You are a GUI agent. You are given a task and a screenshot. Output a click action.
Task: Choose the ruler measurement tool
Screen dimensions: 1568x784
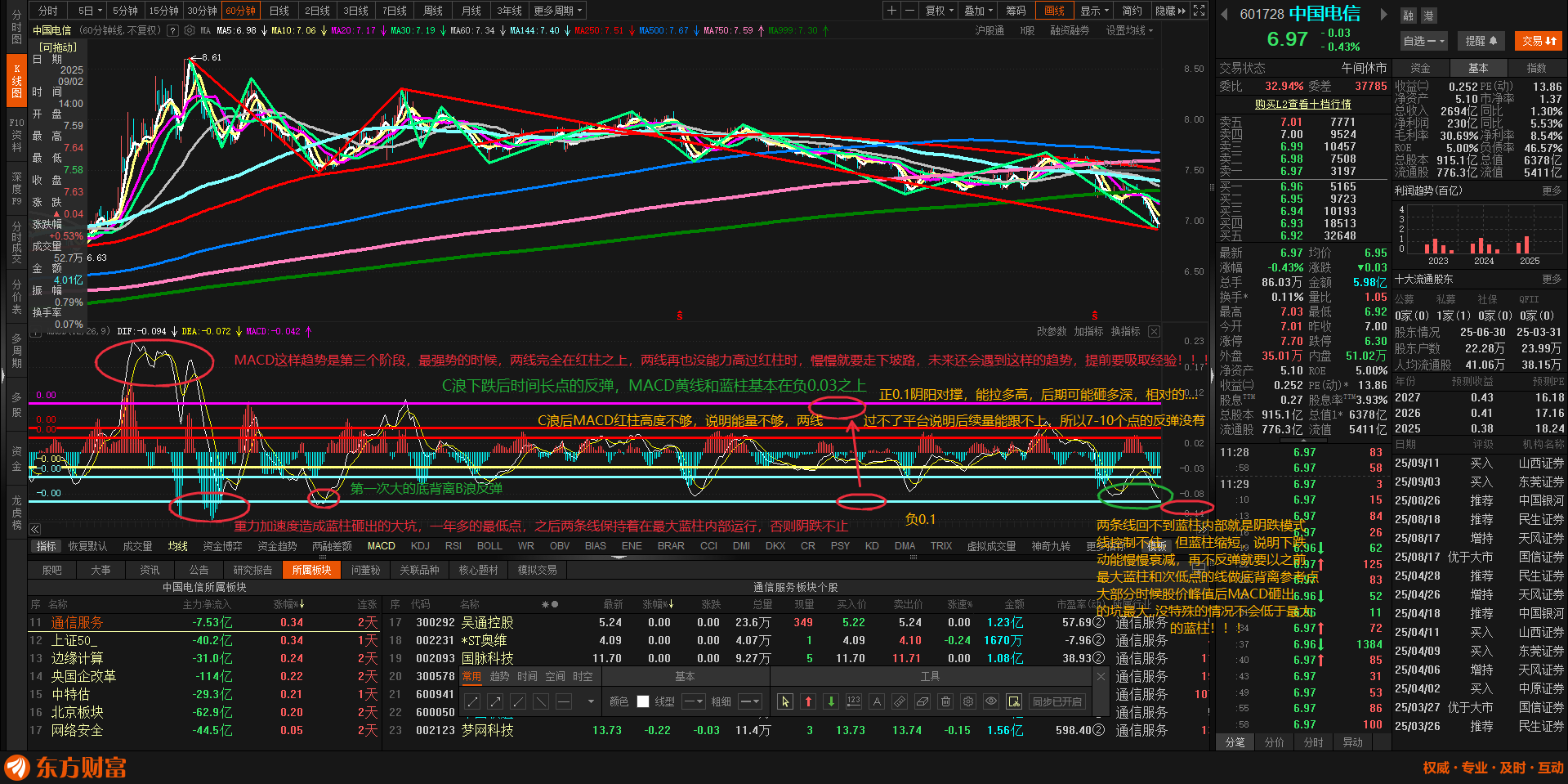pyautogui.click(x=900, y=701)
